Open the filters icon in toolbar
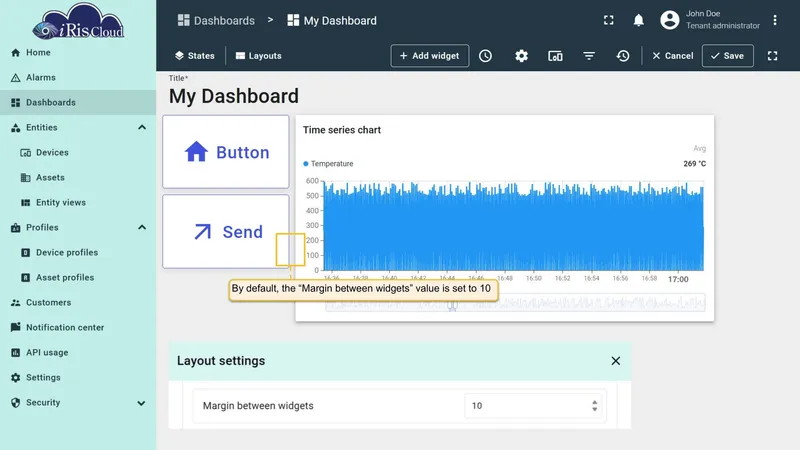Image resolution: width=800 pixels, height=450 pixels. coord(589,56)
